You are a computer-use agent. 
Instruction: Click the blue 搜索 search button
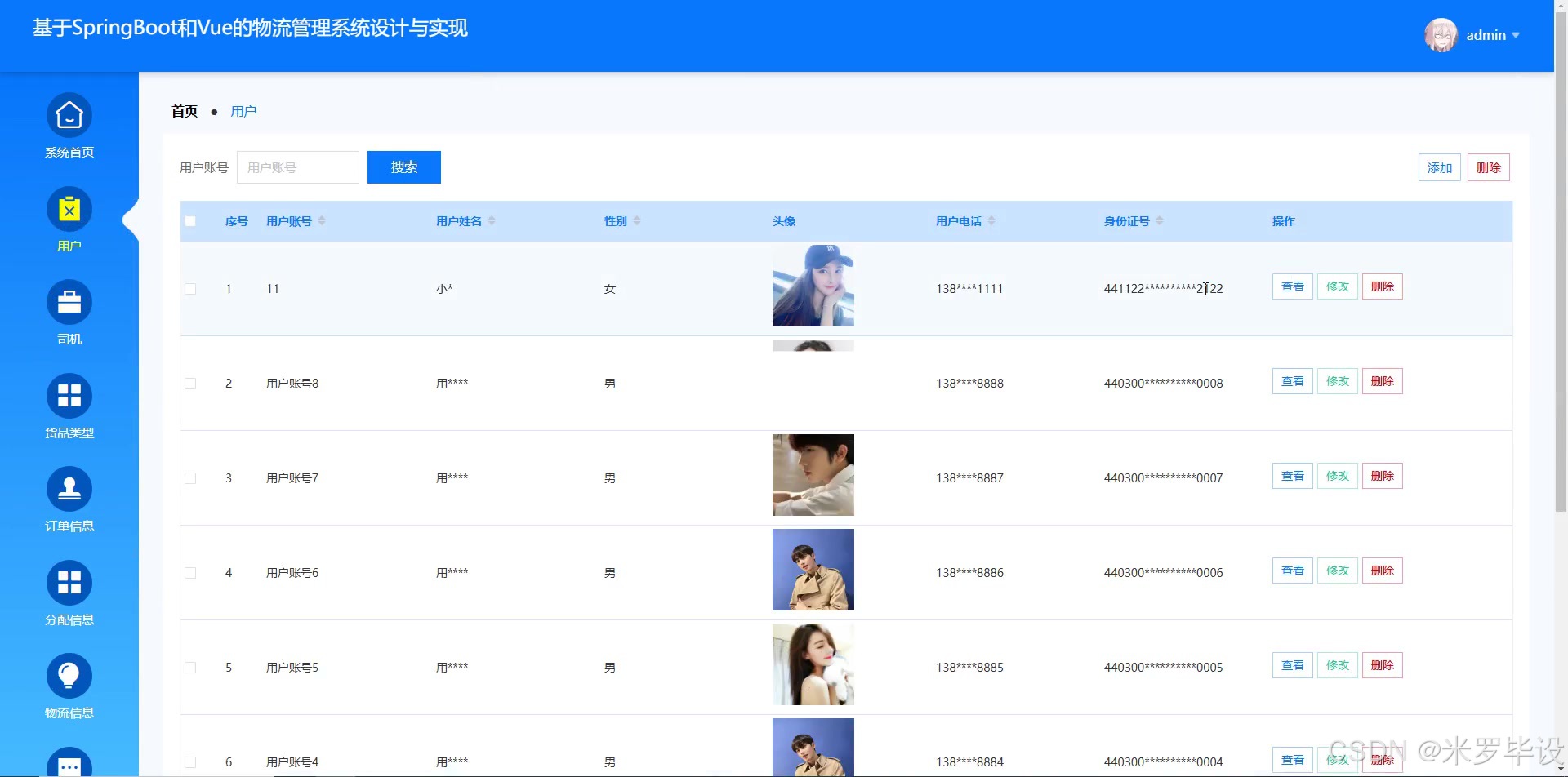point(404,167)
